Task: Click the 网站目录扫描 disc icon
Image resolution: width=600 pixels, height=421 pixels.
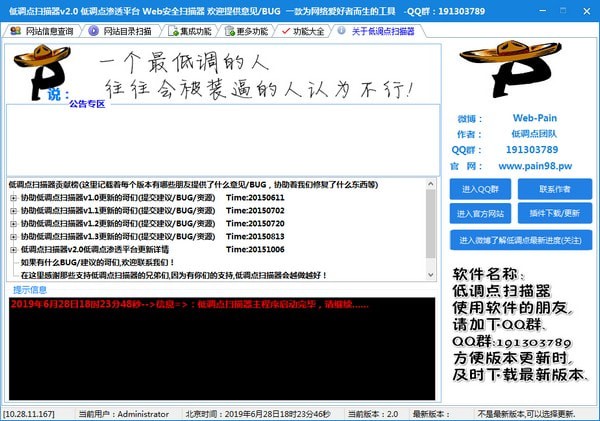Action: (93, 31)
